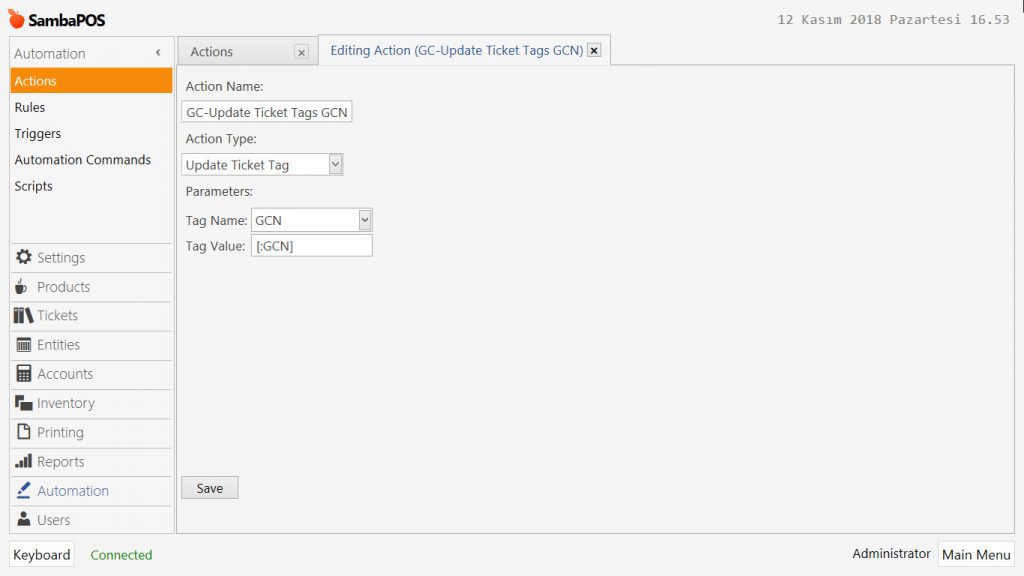
Task: Click the Users person icon
Action: 24,520
